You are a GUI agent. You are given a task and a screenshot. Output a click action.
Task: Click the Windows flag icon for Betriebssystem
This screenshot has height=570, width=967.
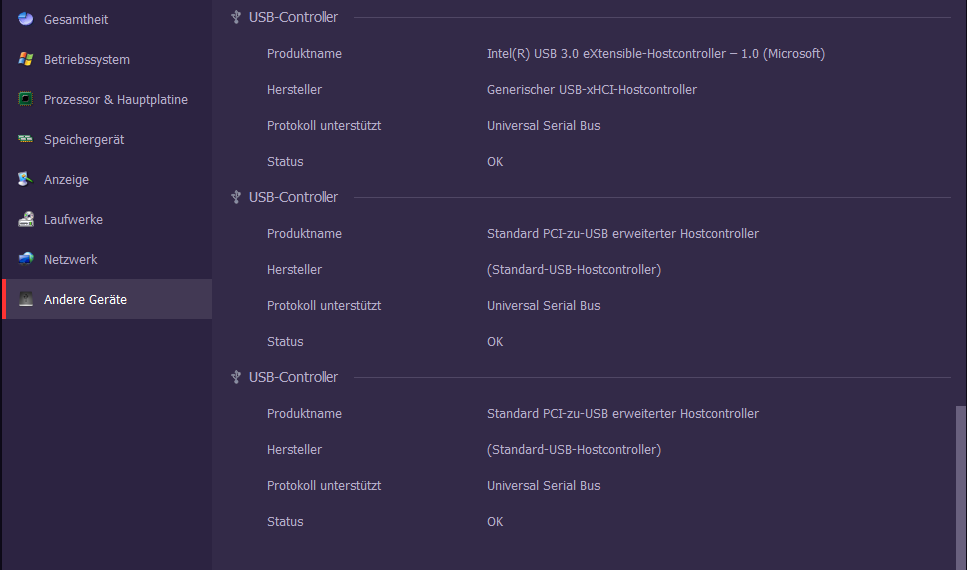[x=26, y=59]
